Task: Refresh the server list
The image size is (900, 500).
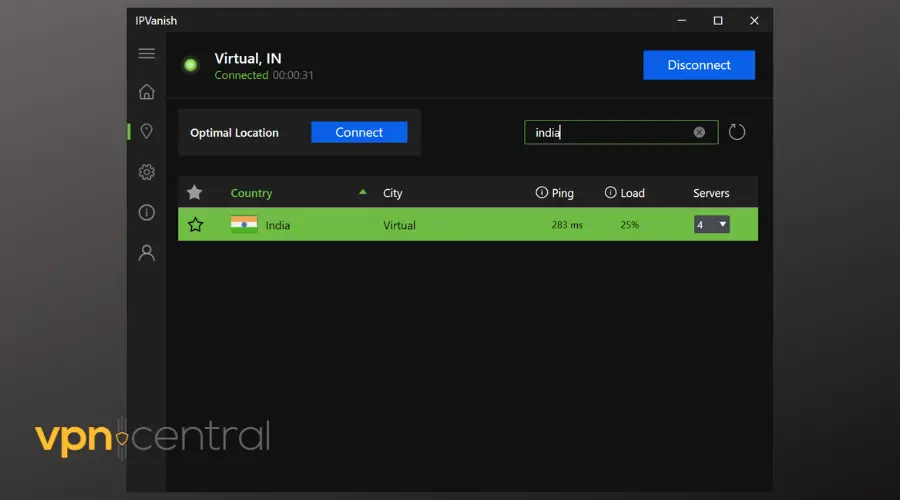Action: (x=736, y=132)
